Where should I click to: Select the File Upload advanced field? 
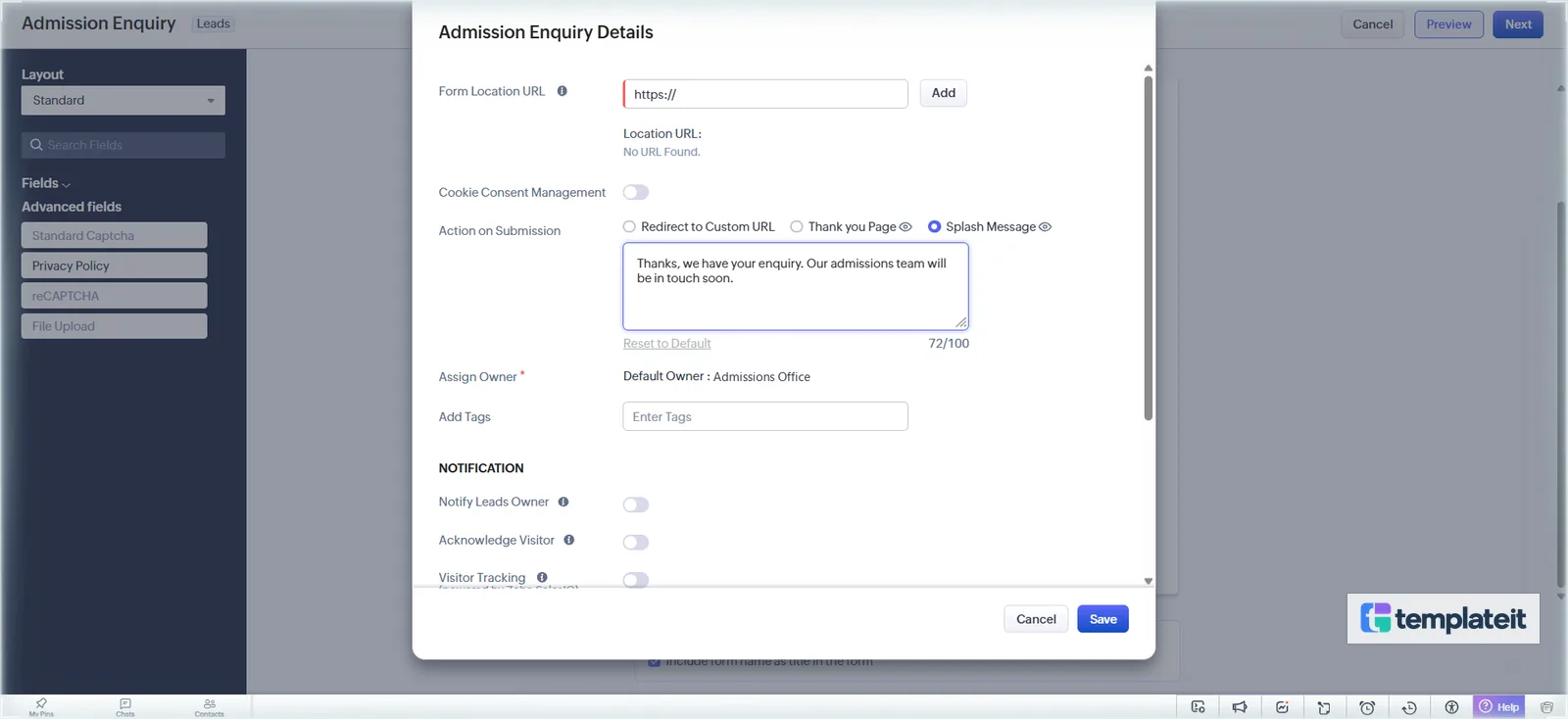tap(114, 326)
